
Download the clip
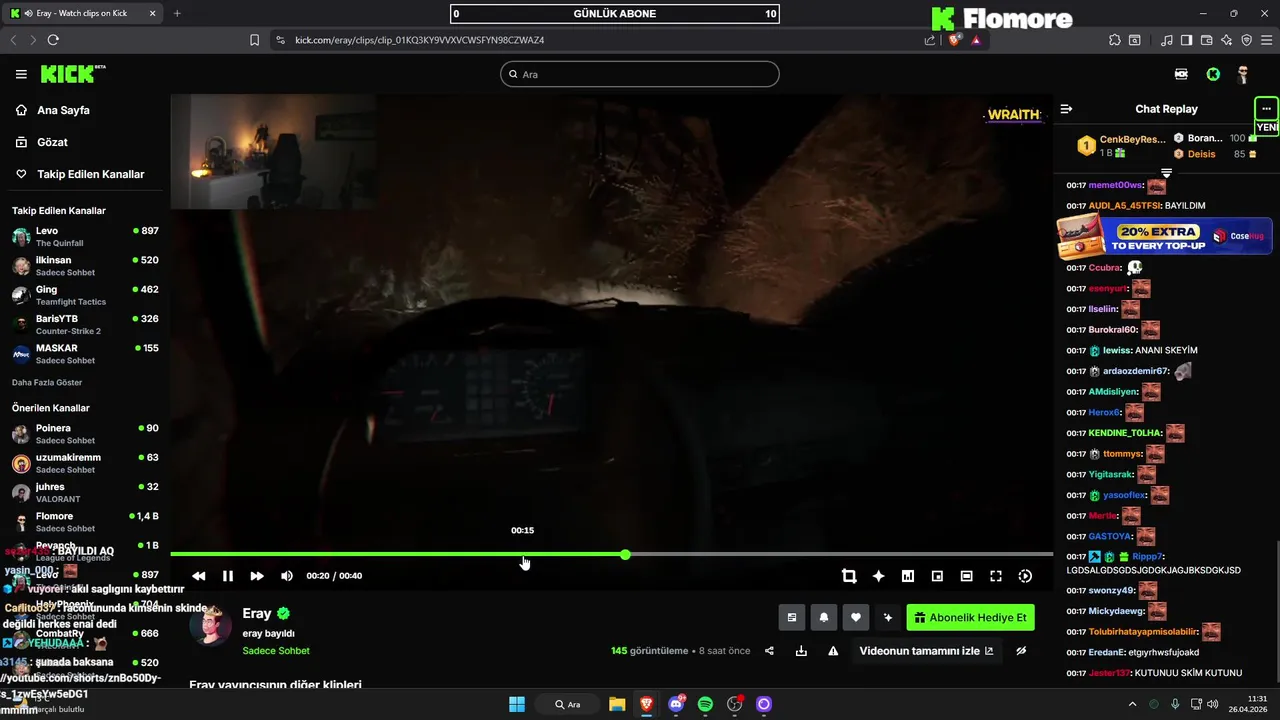click(x=801, y=651)
